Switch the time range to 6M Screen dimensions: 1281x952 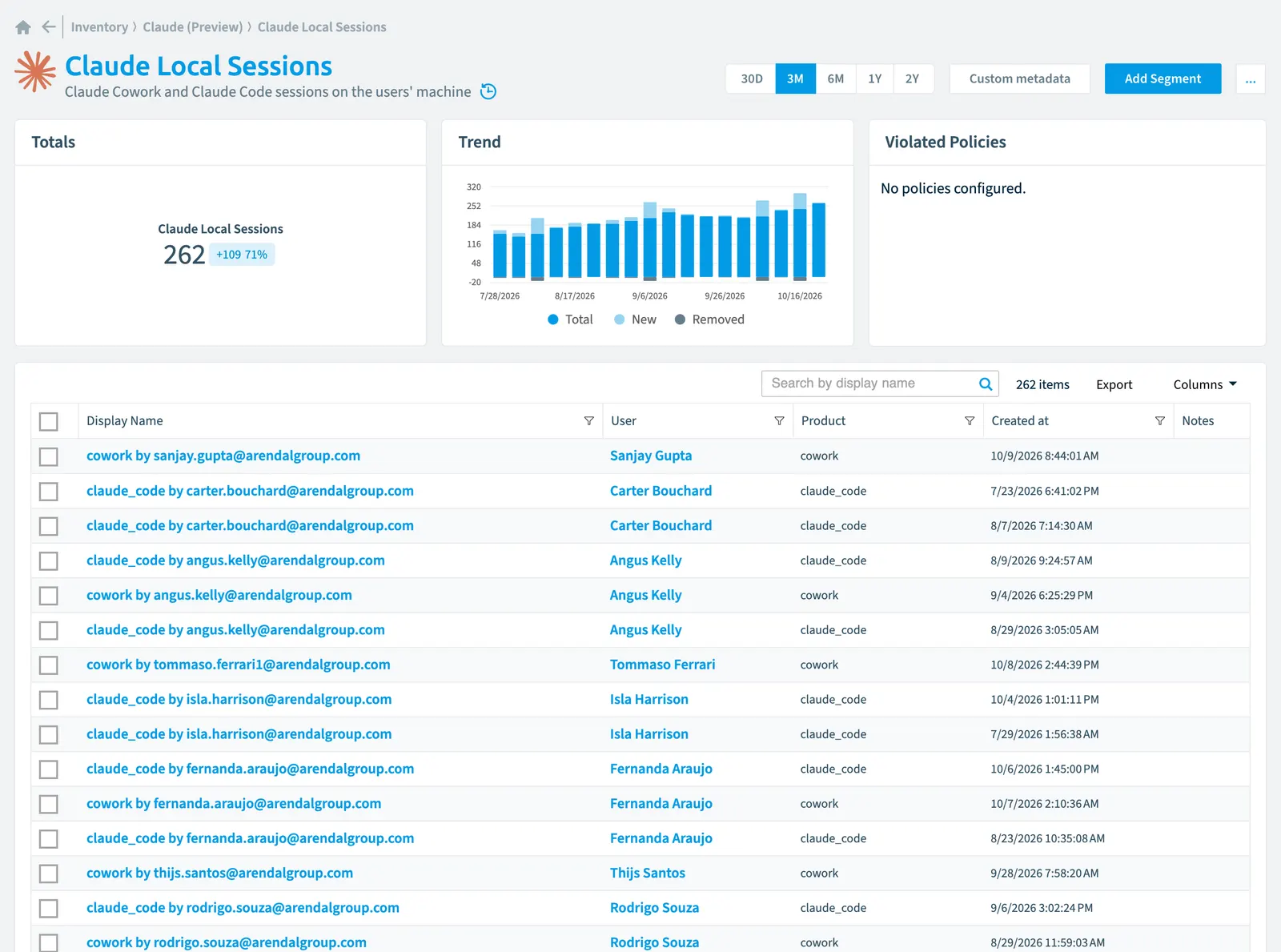pyautogui.click(x=836, y=78)
